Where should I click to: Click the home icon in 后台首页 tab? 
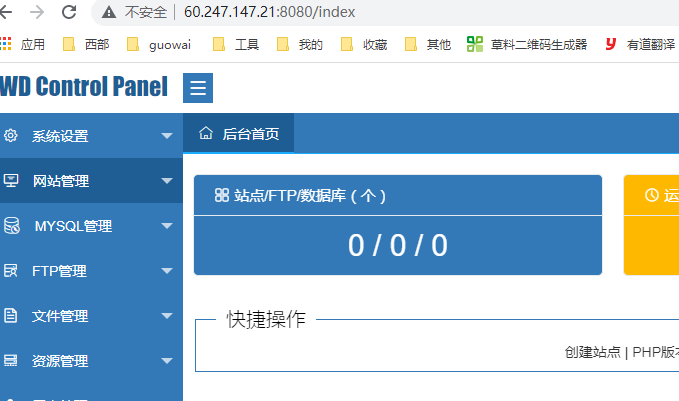tap(206, 133)
